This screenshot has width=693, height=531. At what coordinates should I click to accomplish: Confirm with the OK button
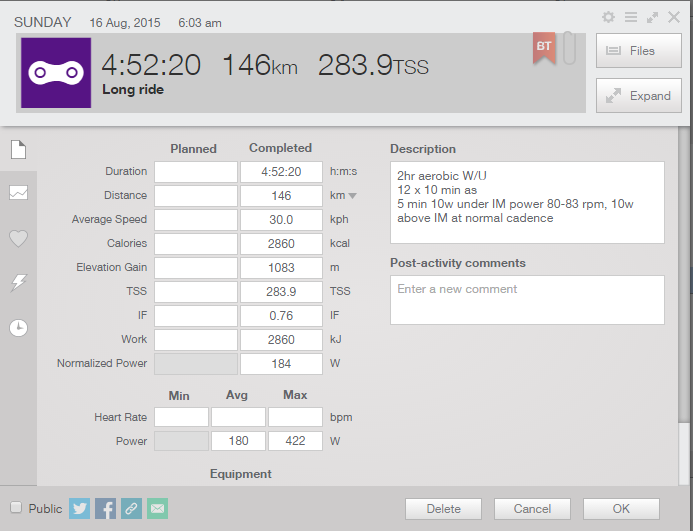tap(621, 509)
